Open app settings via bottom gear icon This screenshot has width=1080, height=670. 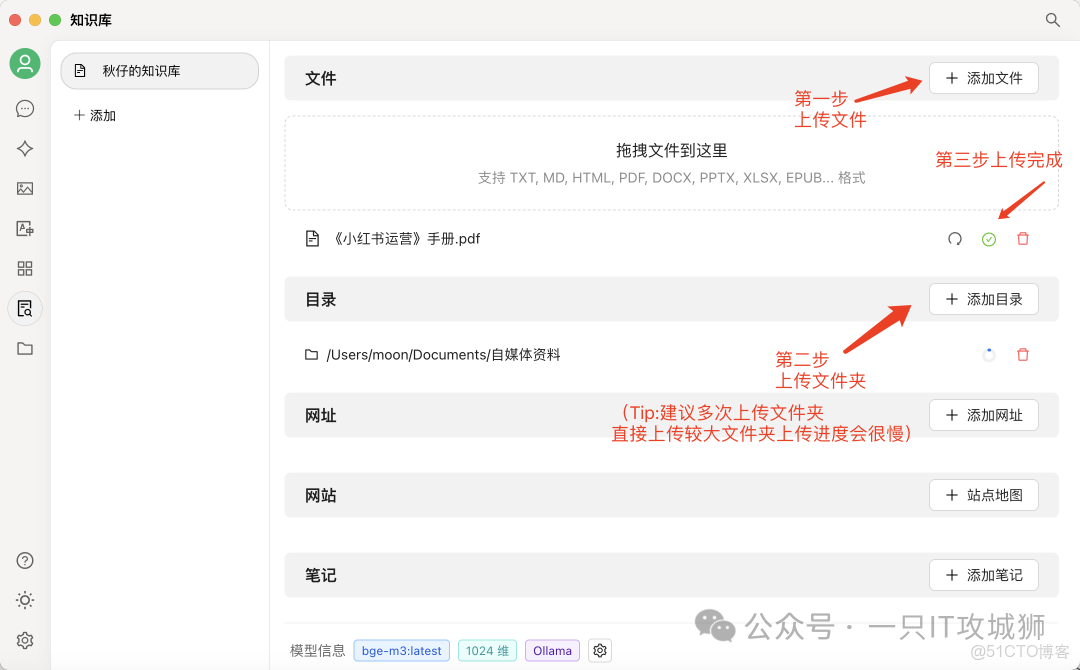click(x=24, y=640)
